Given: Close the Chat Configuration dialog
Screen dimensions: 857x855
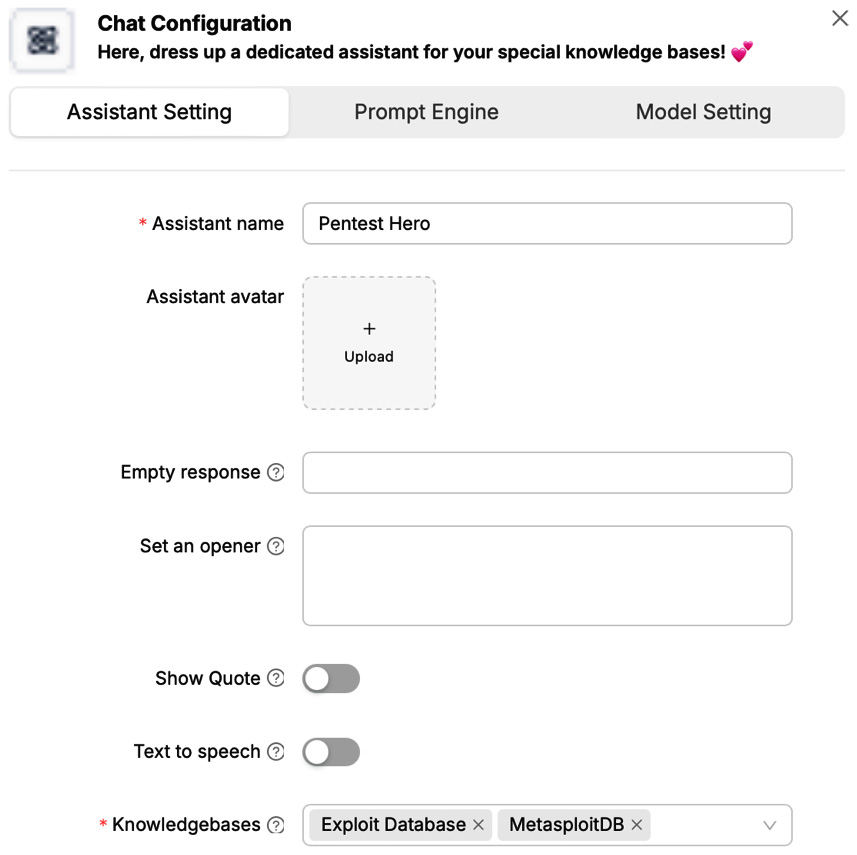Looking at the screenshot, I should (840, 19).
